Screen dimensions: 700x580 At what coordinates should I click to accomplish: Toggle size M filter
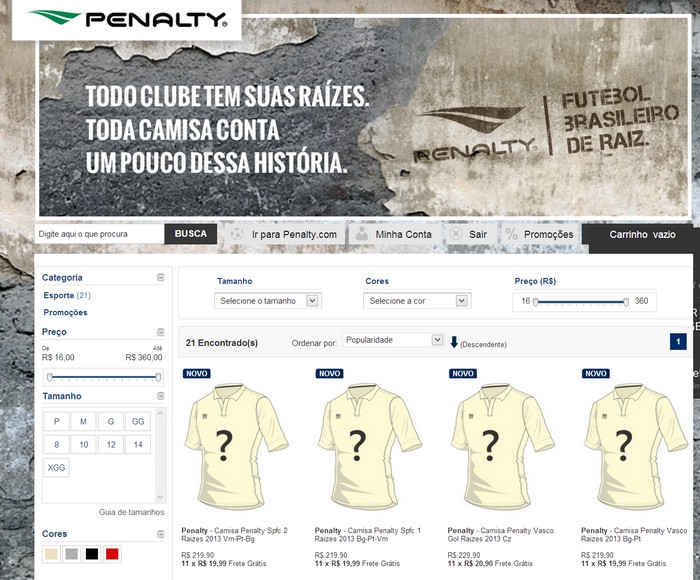(83, 421)
